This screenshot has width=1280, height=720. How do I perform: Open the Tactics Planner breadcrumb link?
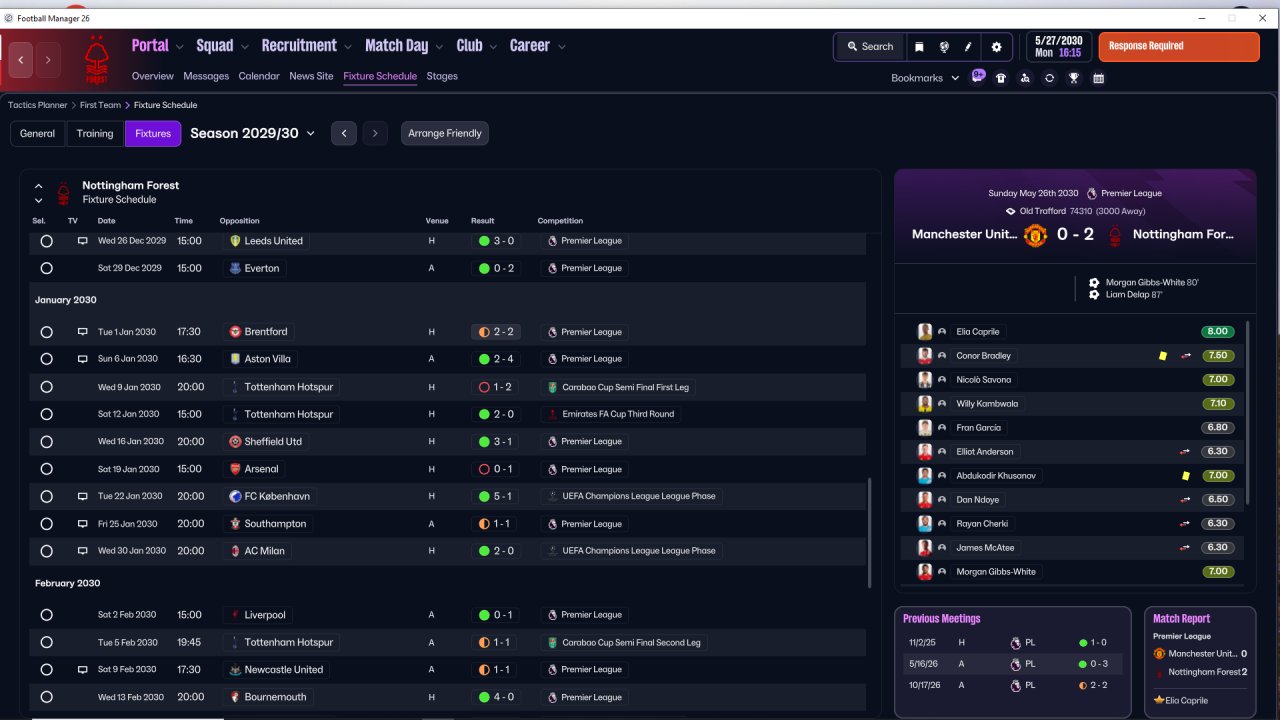38,105
